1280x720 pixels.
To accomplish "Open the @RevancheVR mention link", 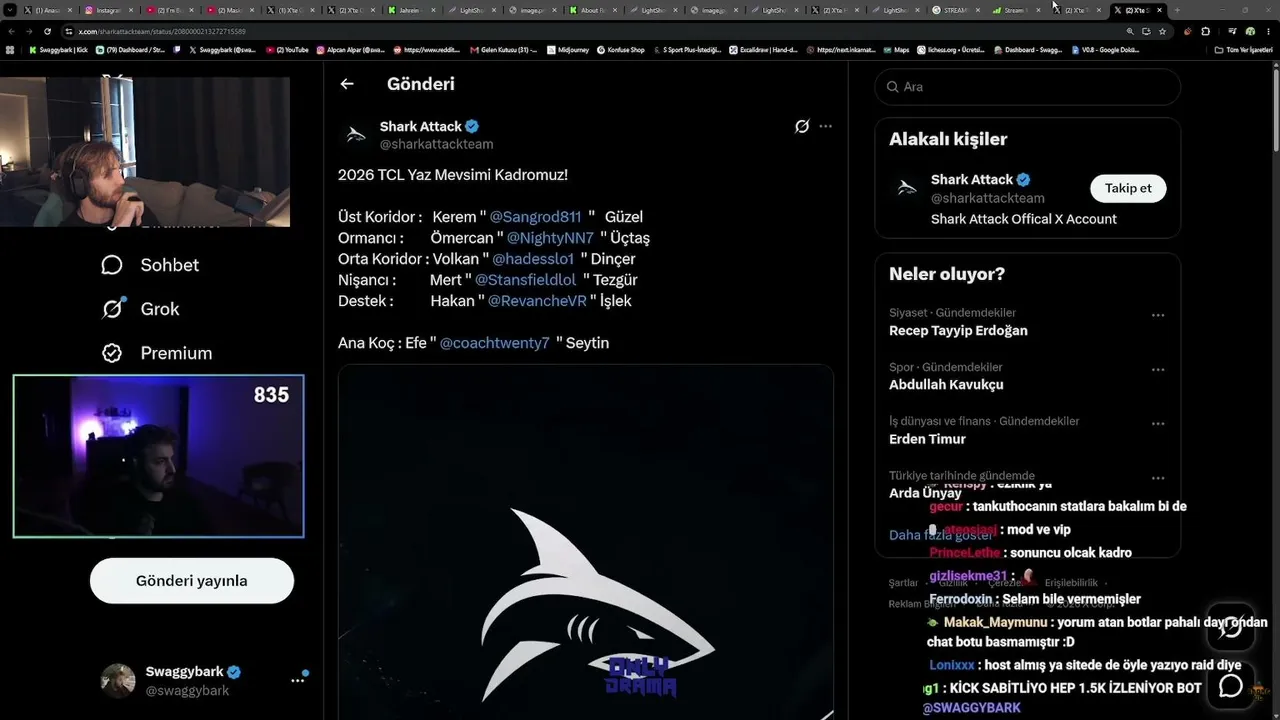I will [537, 301].
